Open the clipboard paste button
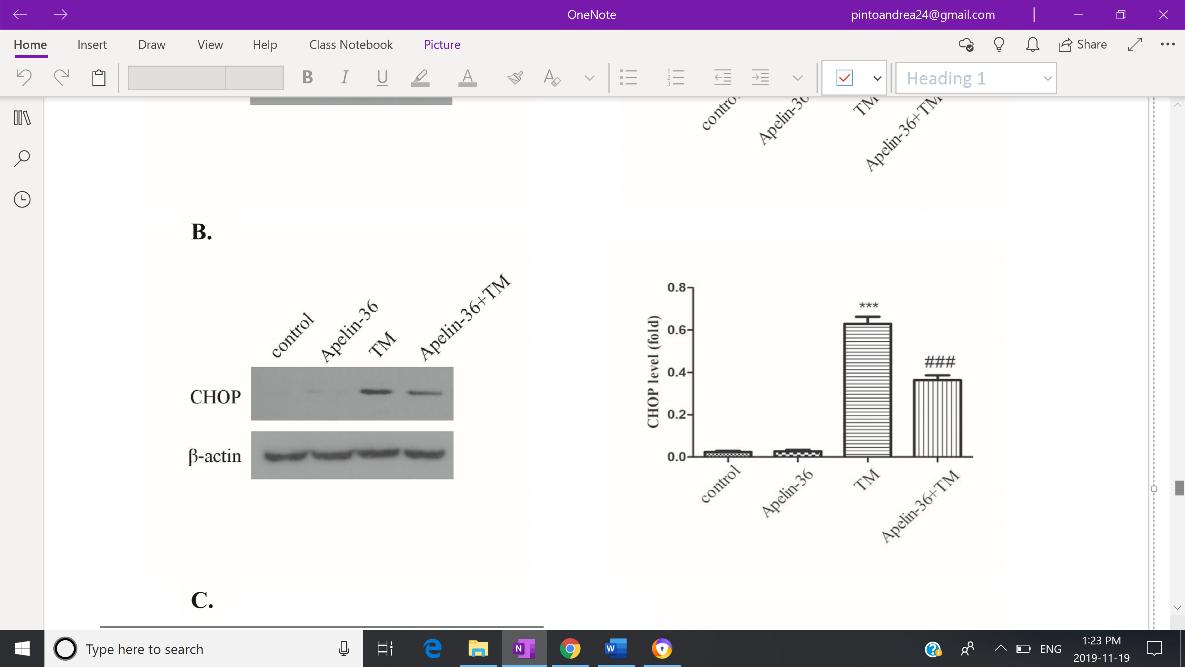The width and height of the screenshot is (1185, 667). [x=98, y=77]
